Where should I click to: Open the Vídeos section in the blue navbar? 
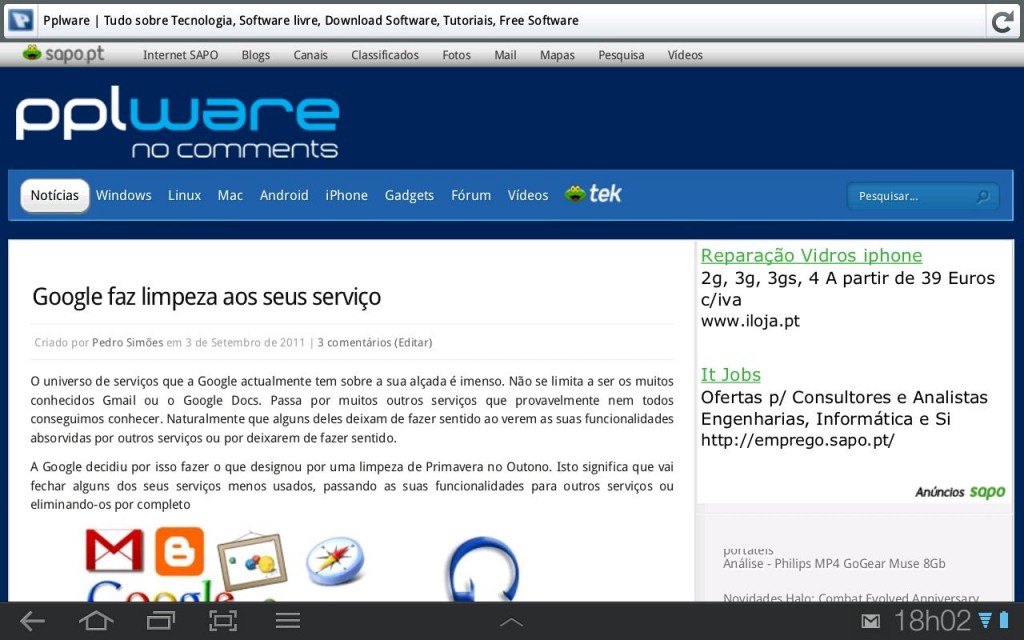tap(528, 195)
